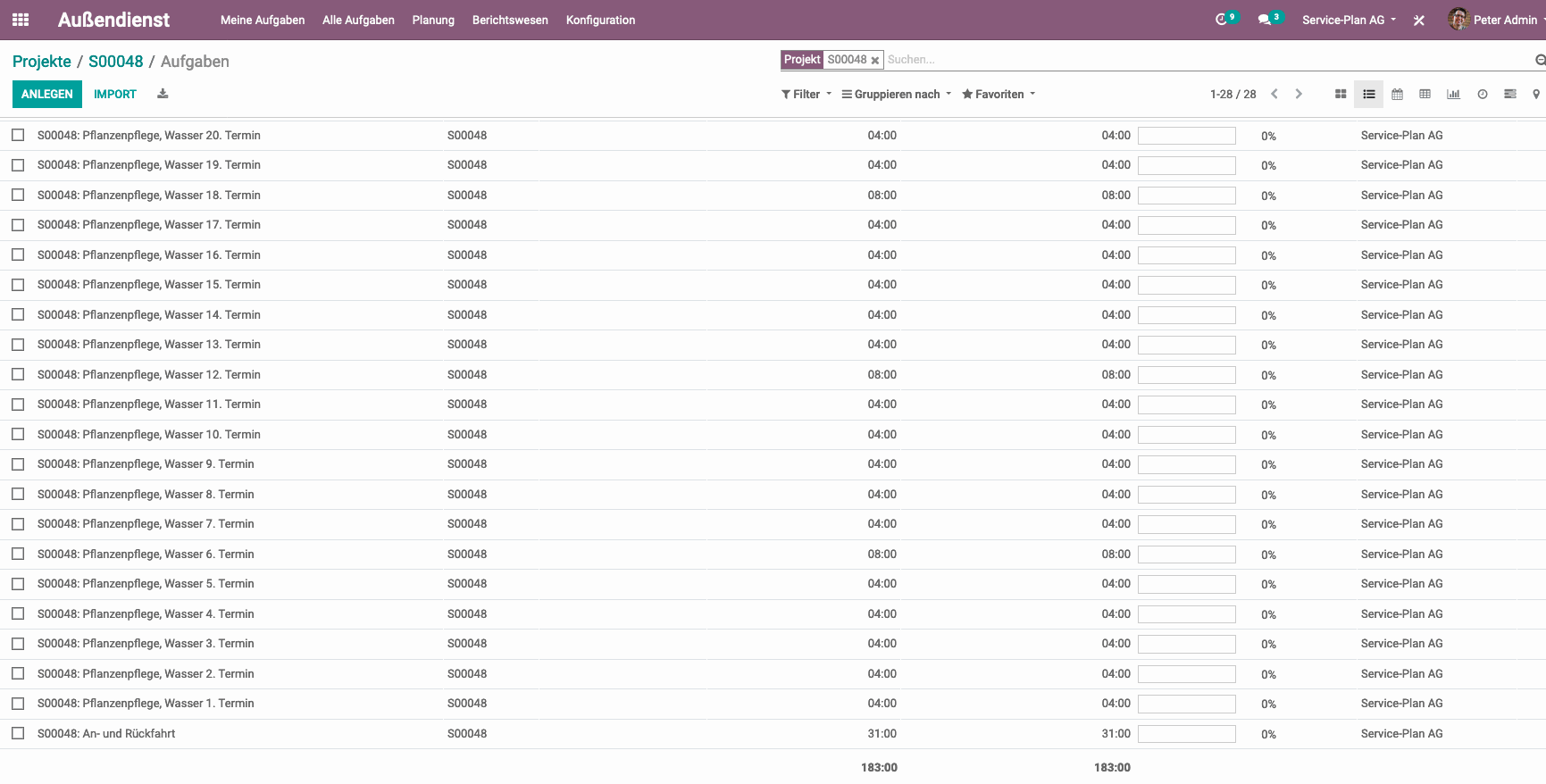
Task: Open task S00048: An- und Rückfahrt
Action: coord(106,733)
